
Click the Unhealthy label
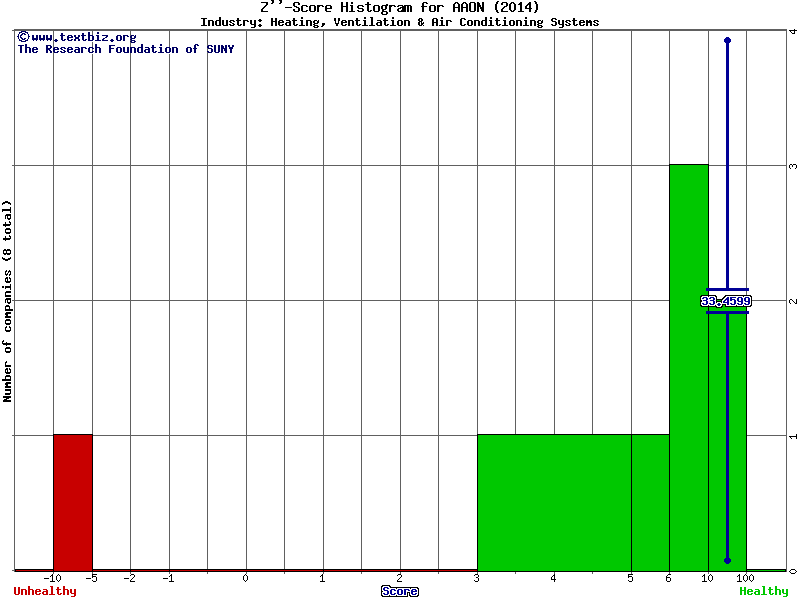coord(44,591)
